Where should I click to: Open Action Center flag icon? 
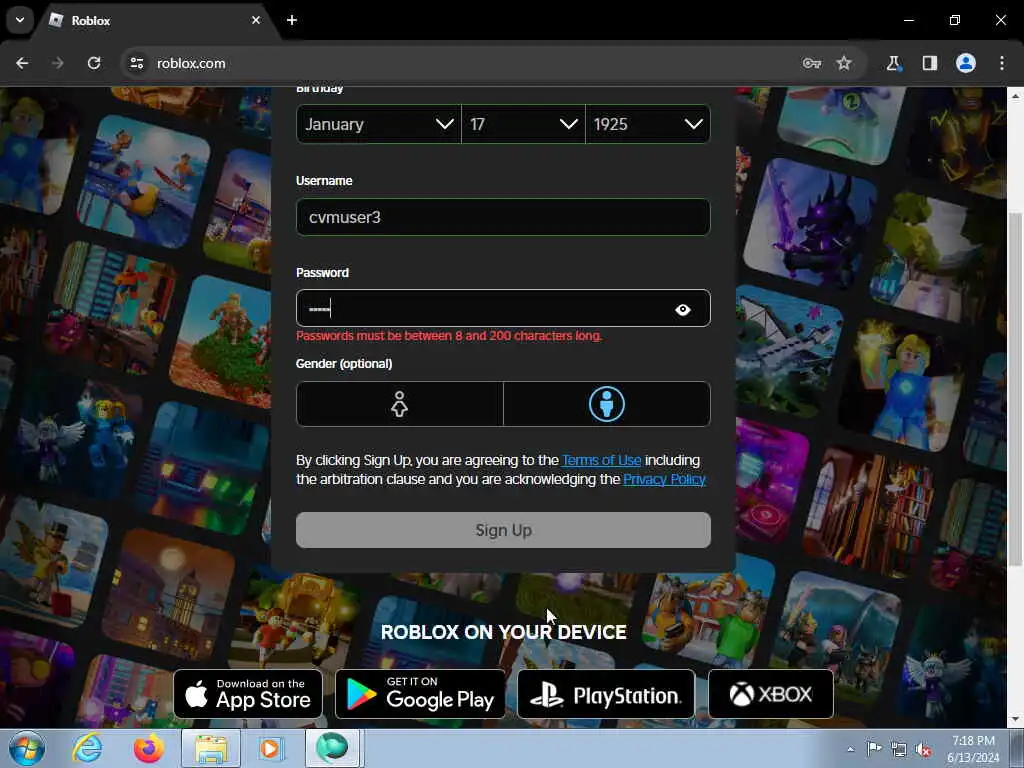click(874, 749)
